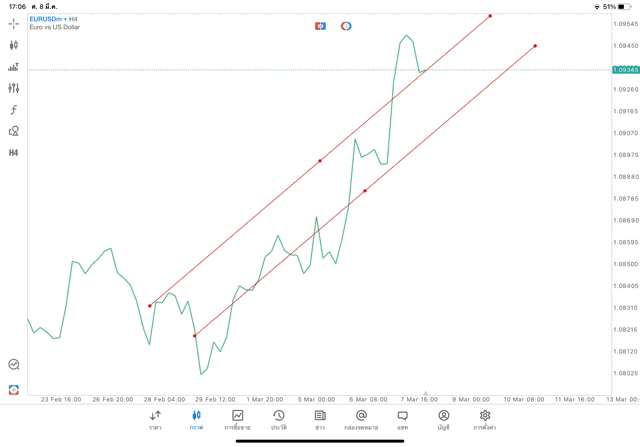Viewport: 640px width, 447px height.
Task: Open the function indicator (f) icon
Action: [x=14, y=110]
